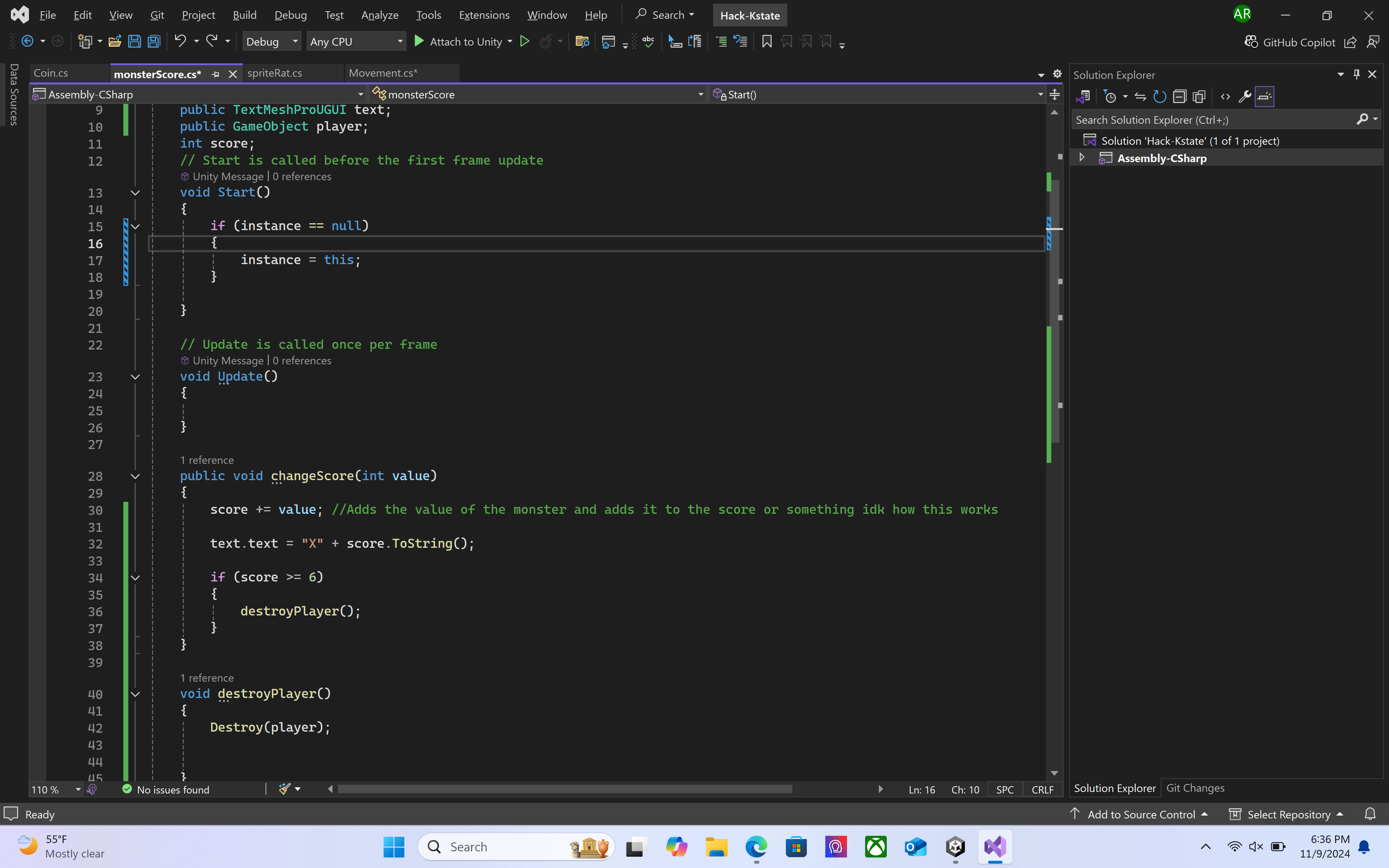Expand the Assembly-CSharp project node

point(1082,158)
